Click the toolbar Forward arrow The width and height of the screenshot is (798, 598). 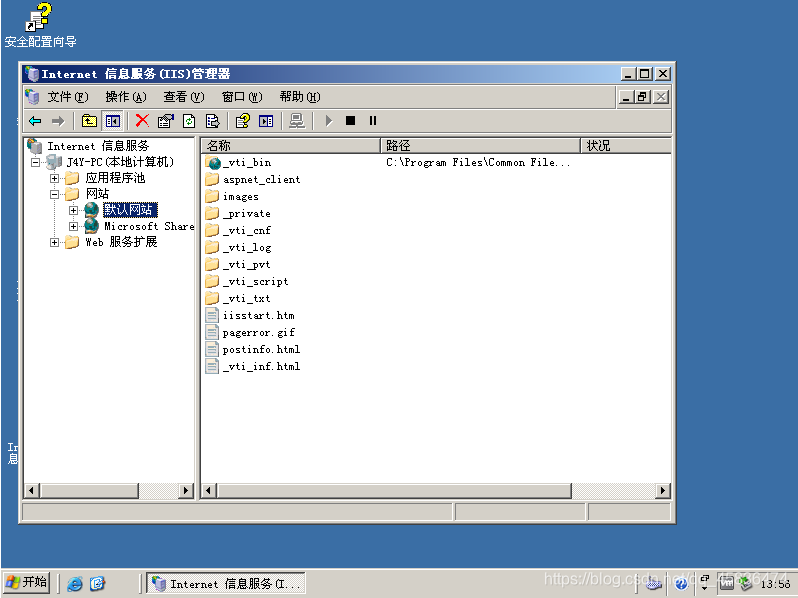pyautogui.click(x=58, y=121)
